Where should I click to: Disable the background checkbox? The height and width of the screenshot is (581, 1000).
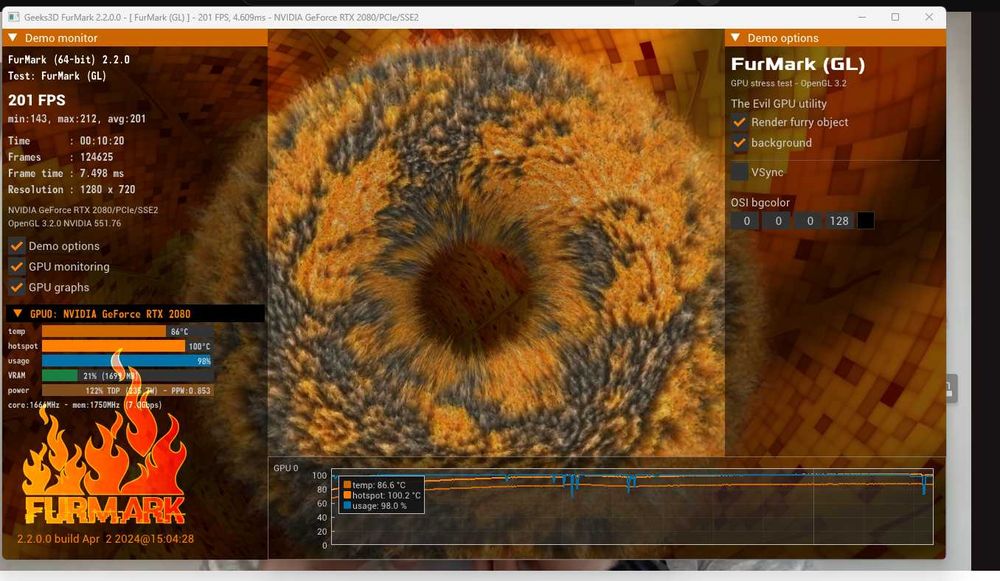(x=739, y=143)
